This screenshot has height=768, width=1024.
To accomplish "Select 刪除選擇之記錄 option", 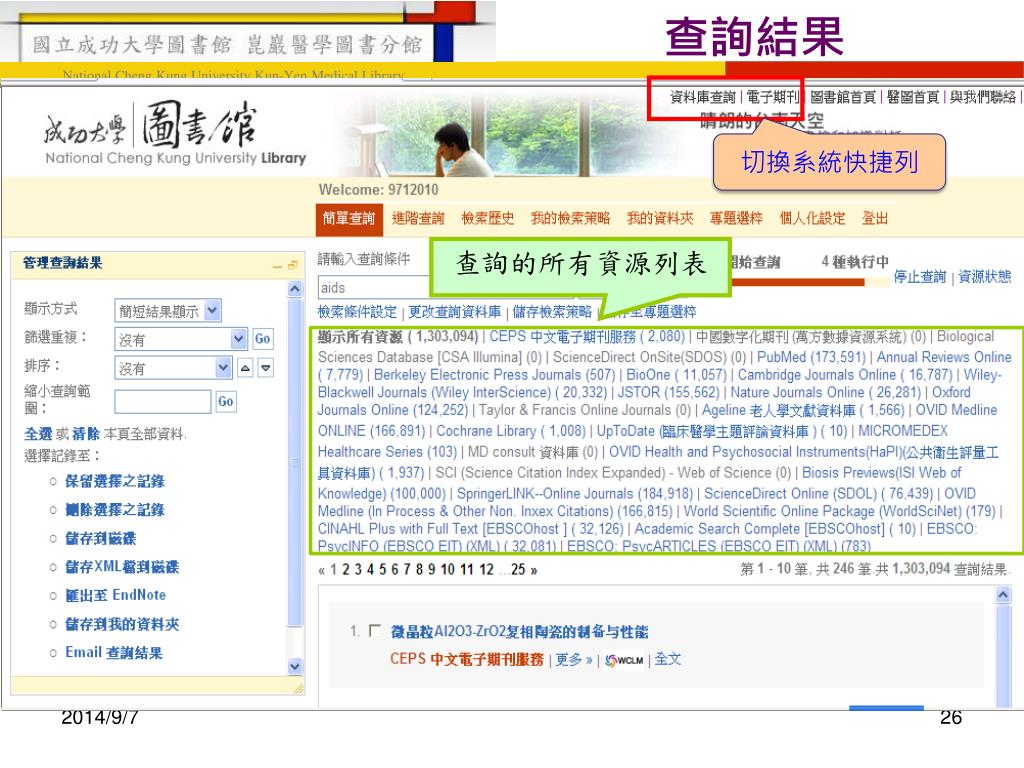I will (115, 510).
